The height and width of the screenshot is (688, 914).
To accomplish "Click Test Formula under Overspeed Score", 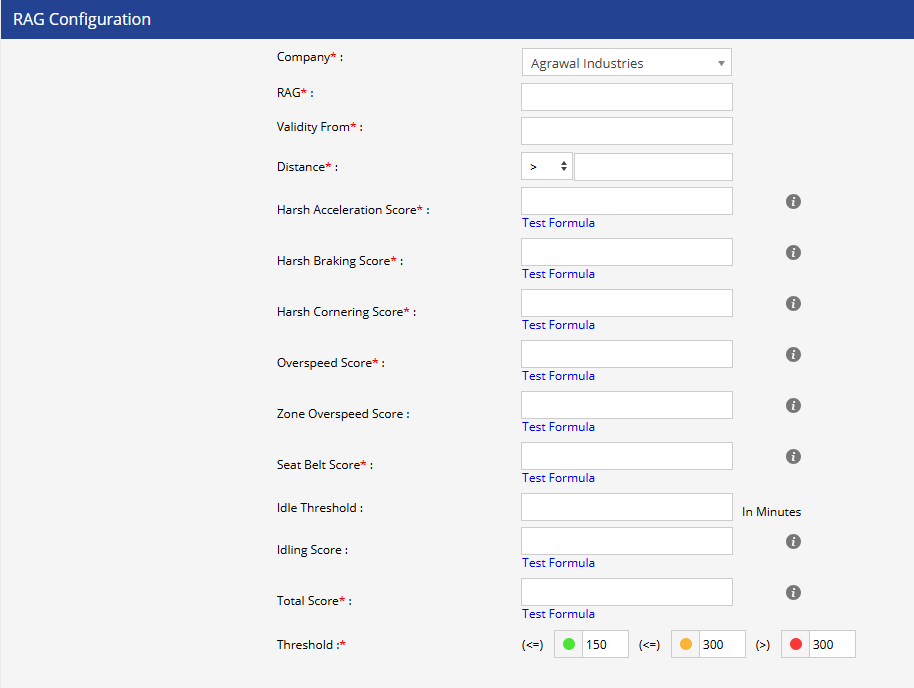I will [558, 376].
